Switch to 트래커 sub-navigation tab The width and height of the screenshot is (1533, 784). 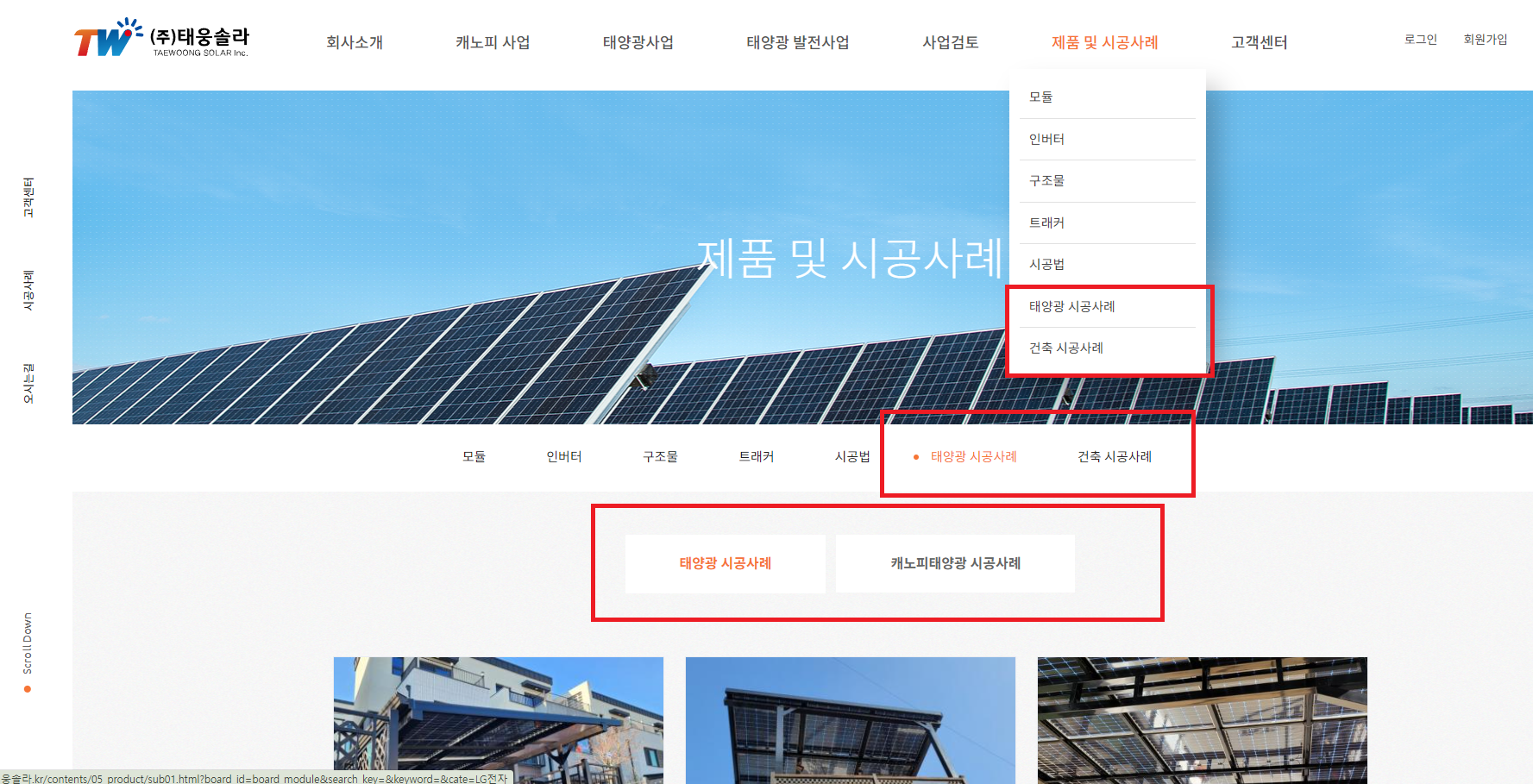[x=757, y=456]
